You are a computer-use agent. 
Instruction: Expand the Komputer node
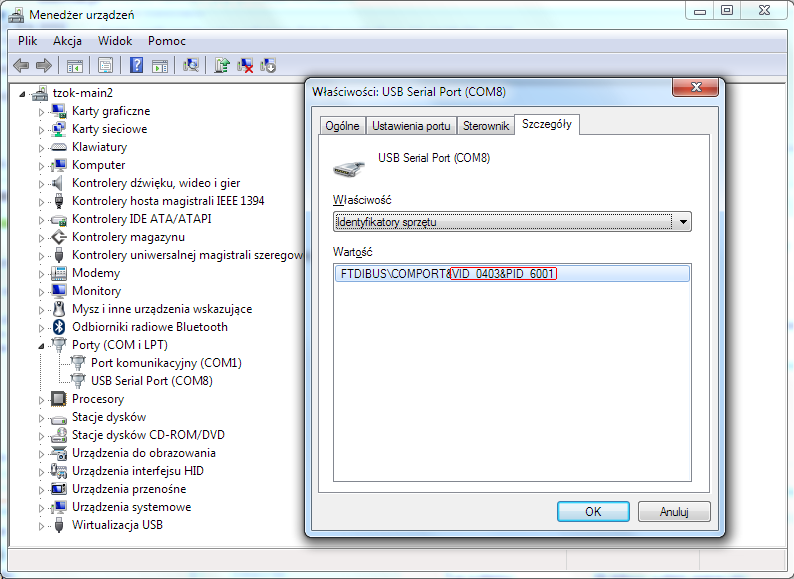(x=42, y=166)
